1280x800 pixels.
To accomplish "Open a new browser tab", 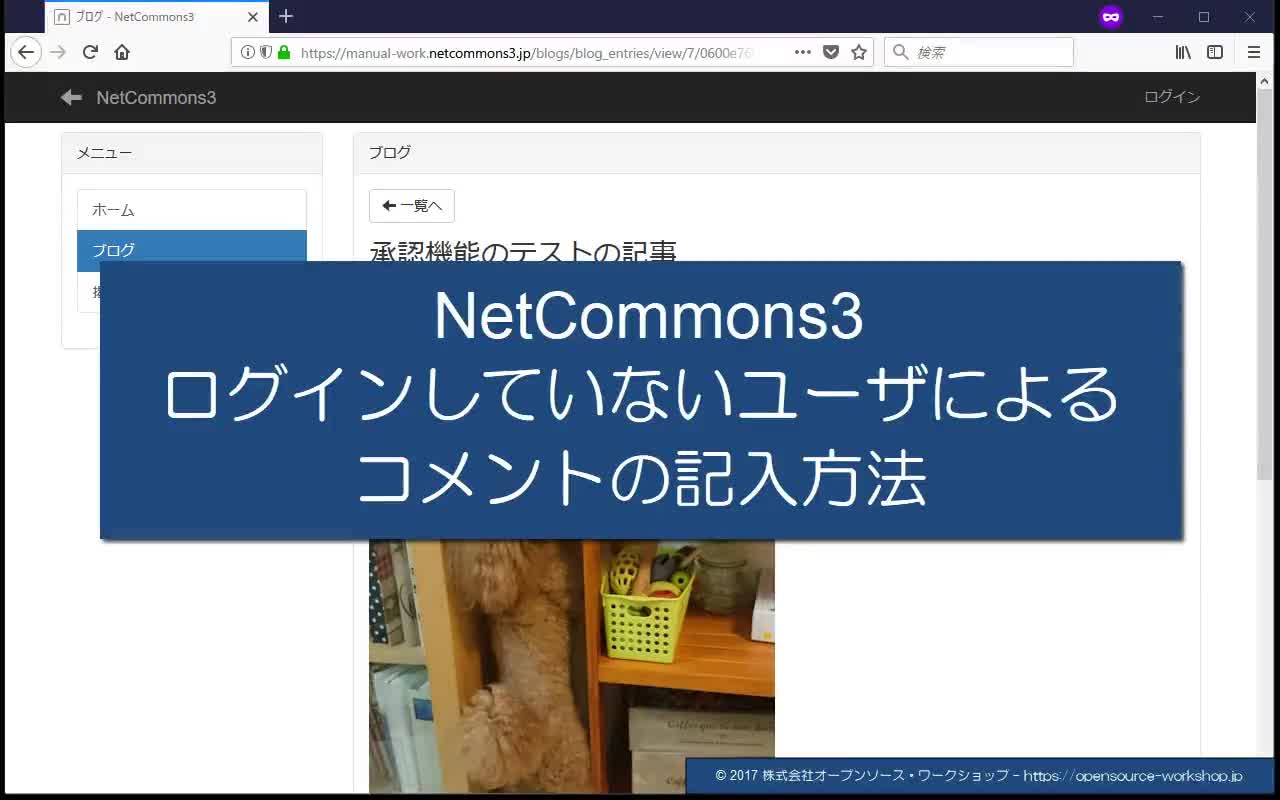I will 286,16.
